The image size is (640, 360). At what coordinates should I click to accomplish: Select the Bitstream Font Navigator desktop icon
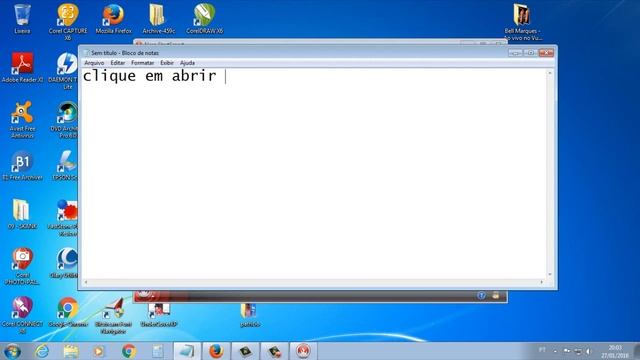coord(113,316)
